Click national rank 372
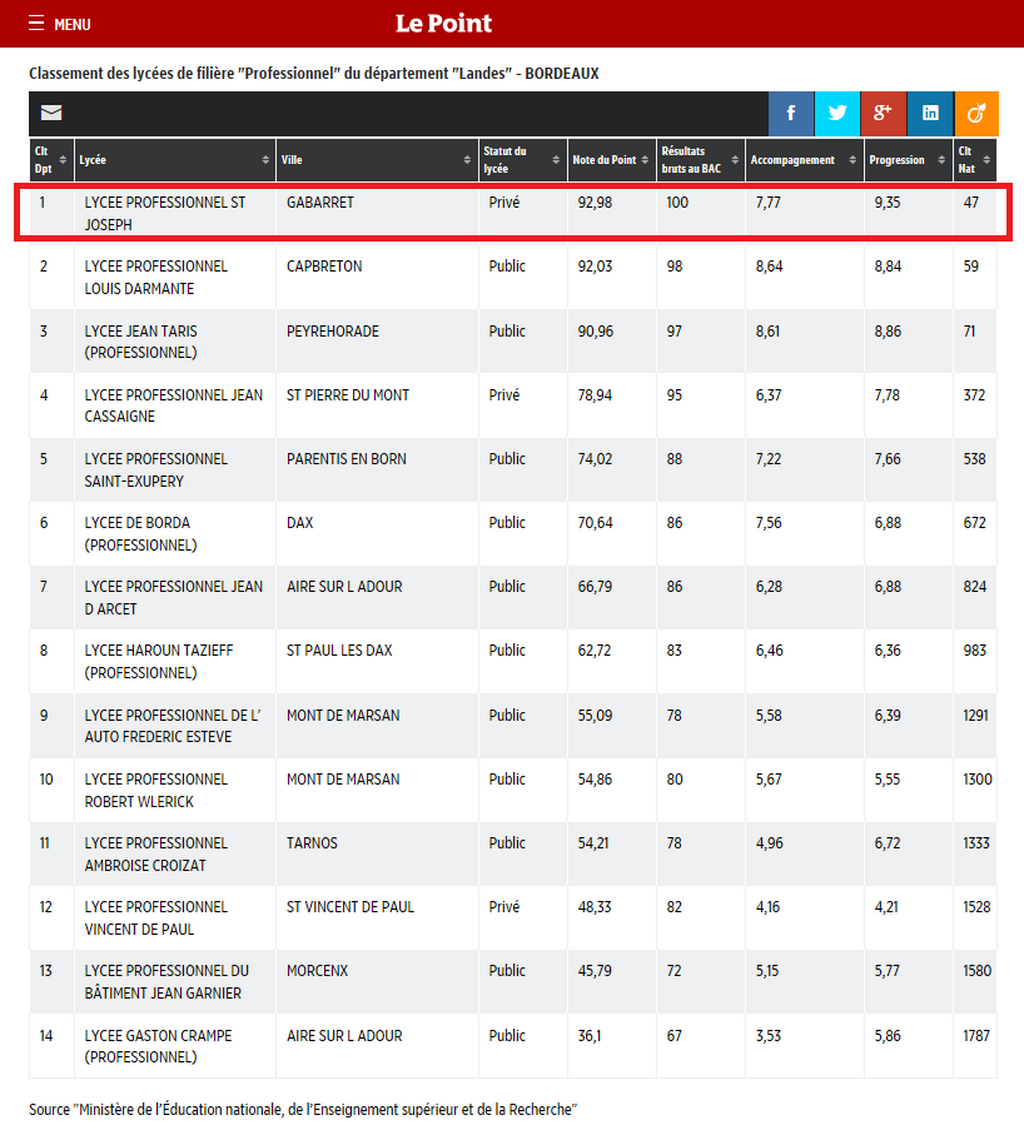 [974, 395]
